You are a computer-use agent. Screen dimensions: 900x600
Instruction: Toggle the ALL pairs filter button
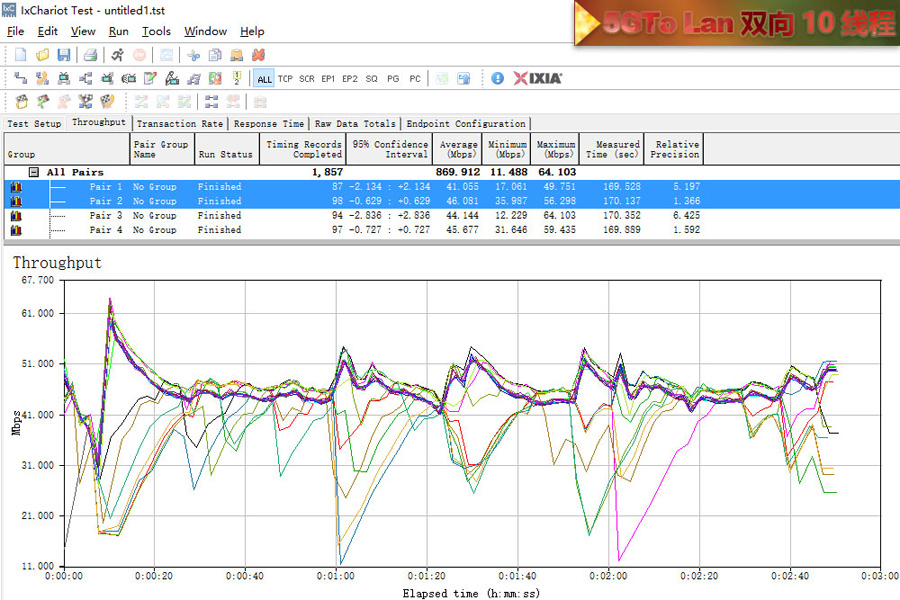(264, 79)
